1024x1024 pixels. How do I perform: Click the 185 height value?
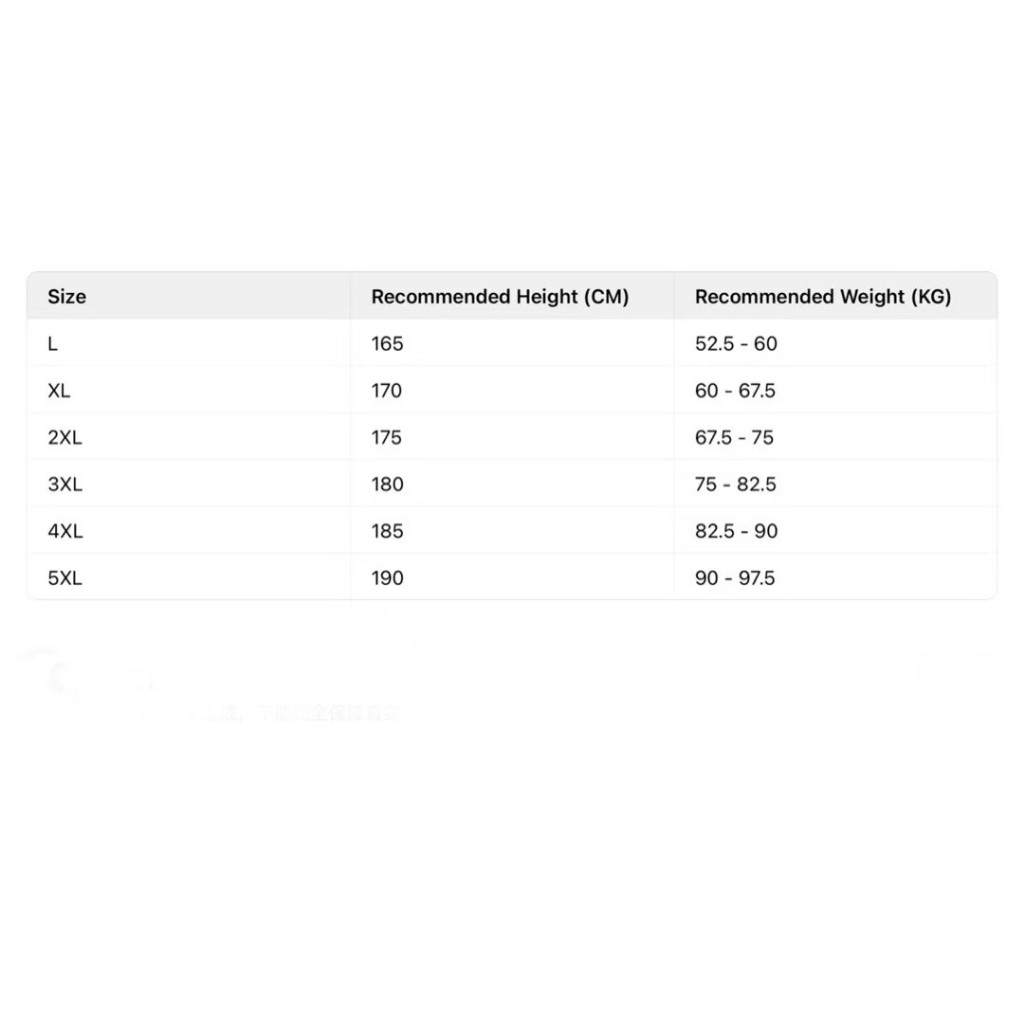pos(387,532)
